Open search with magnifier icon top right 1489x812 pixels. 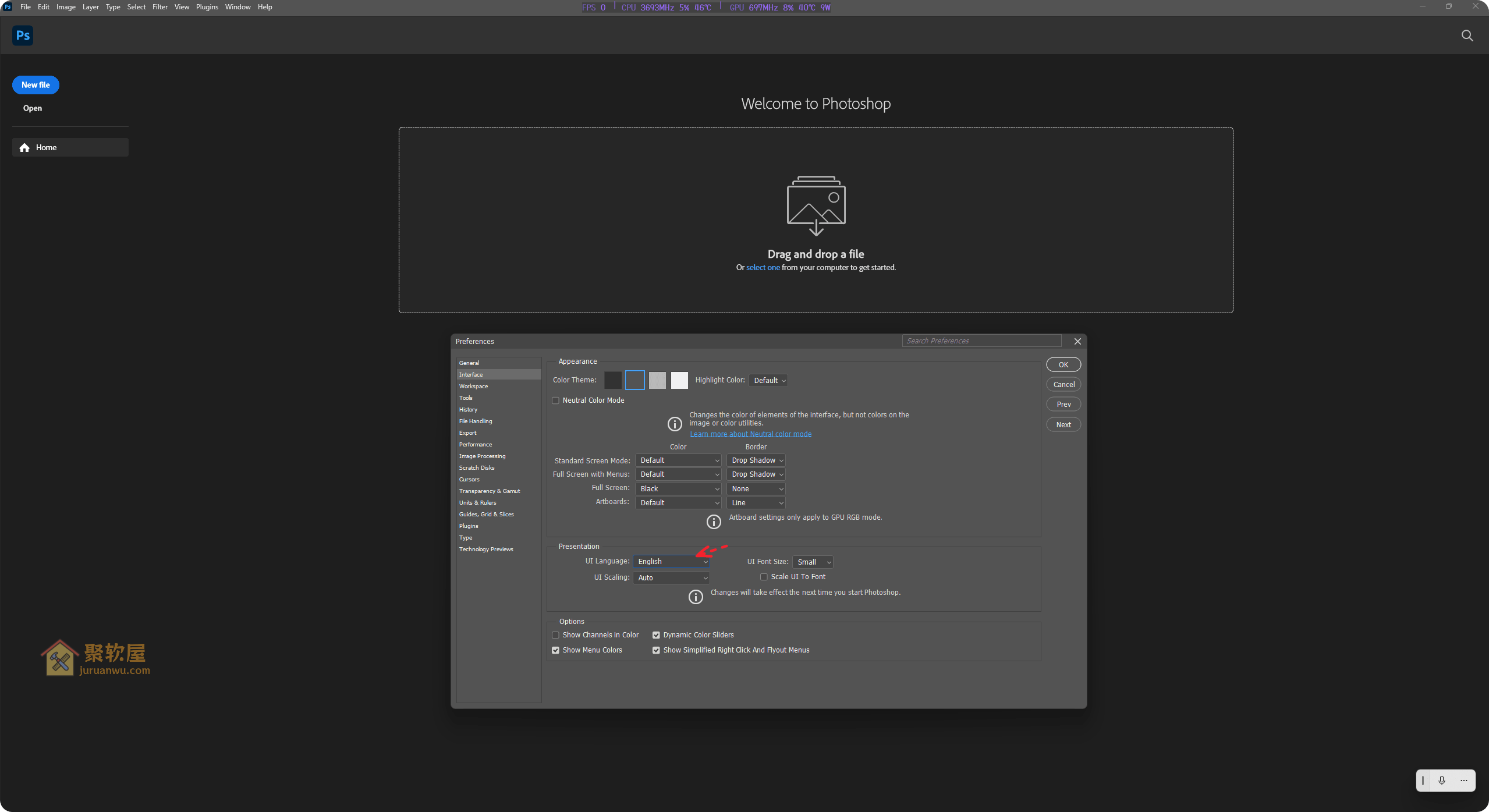point(1467,36)
